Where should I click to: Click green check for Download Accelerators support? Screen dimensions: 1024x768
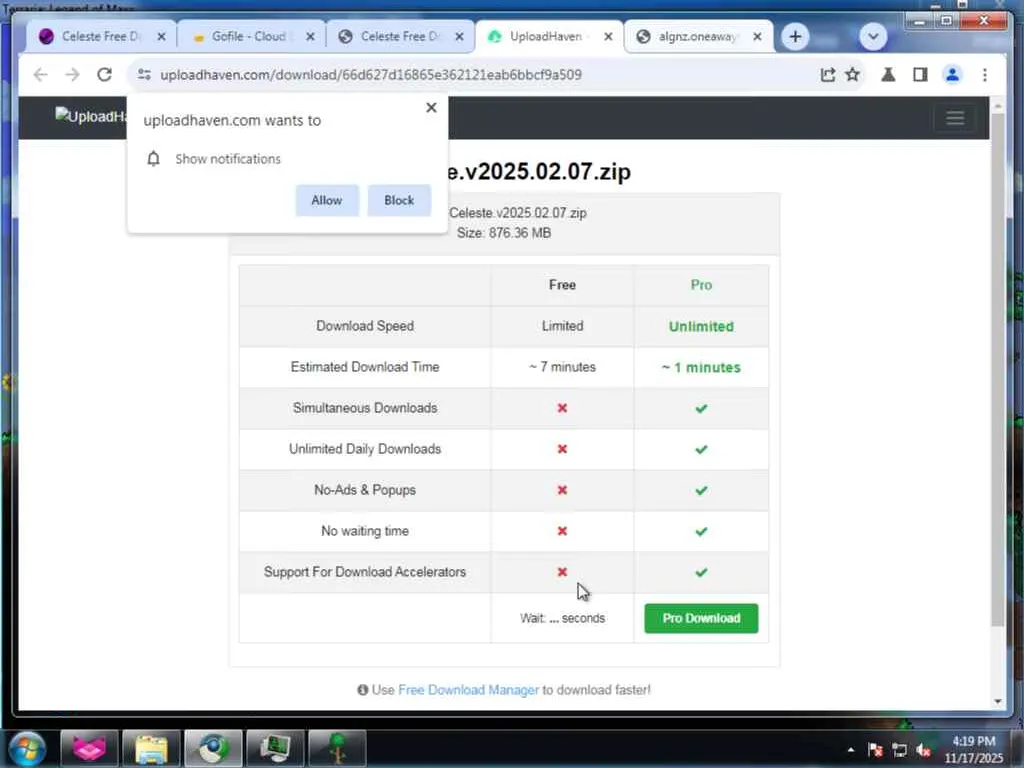[x=701, y=572]
